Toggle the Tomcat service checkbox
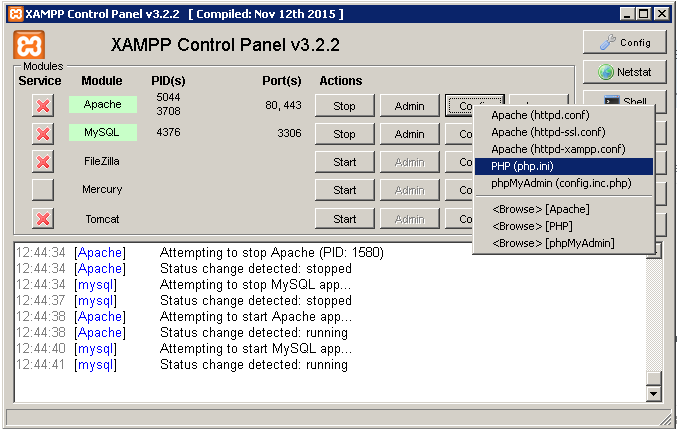The height and width of the screenshot is (429, 677). coord(43,219)
